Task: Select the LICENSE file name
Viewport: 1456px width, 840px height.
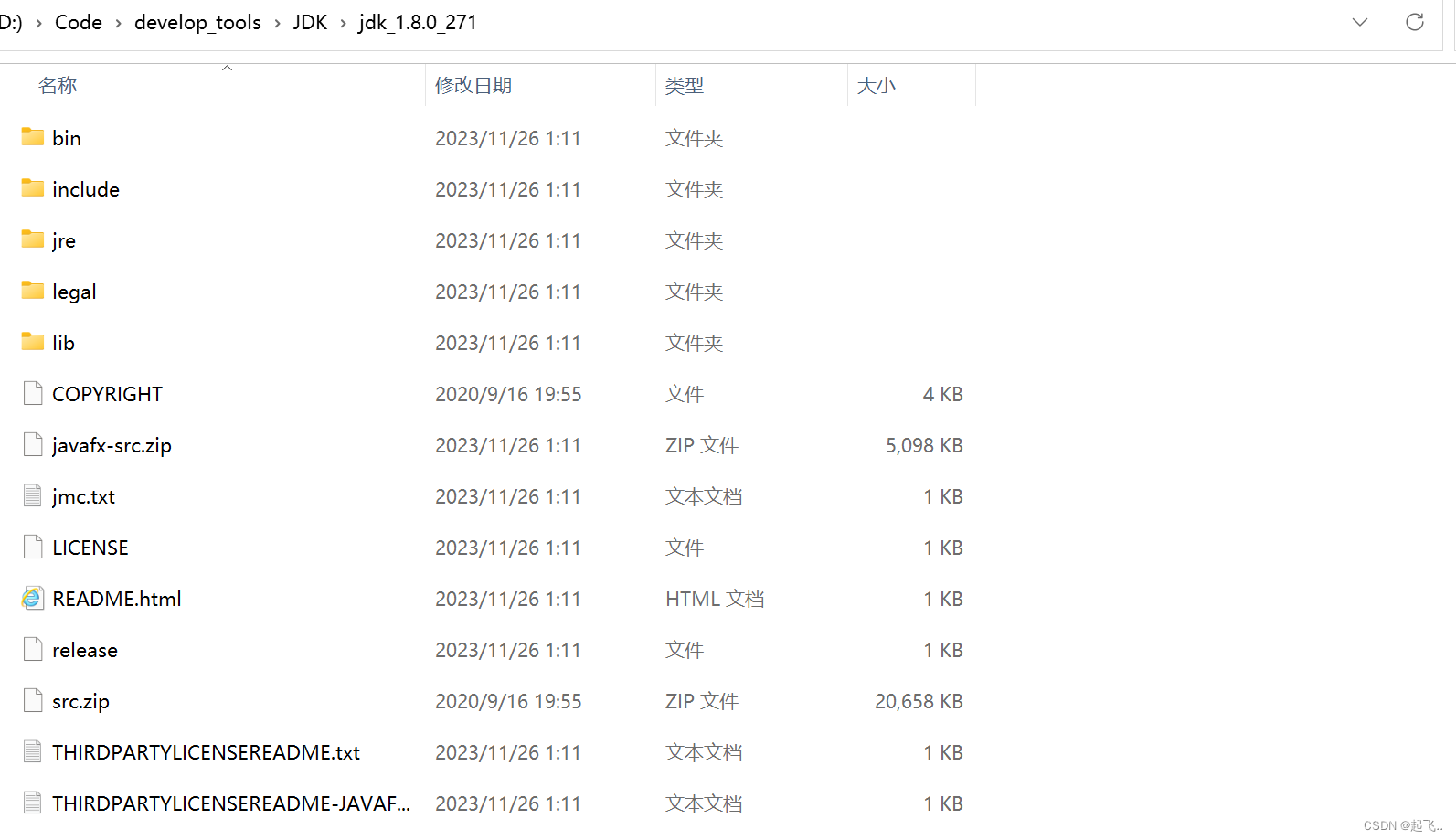Action: click(x=90, y=548)
